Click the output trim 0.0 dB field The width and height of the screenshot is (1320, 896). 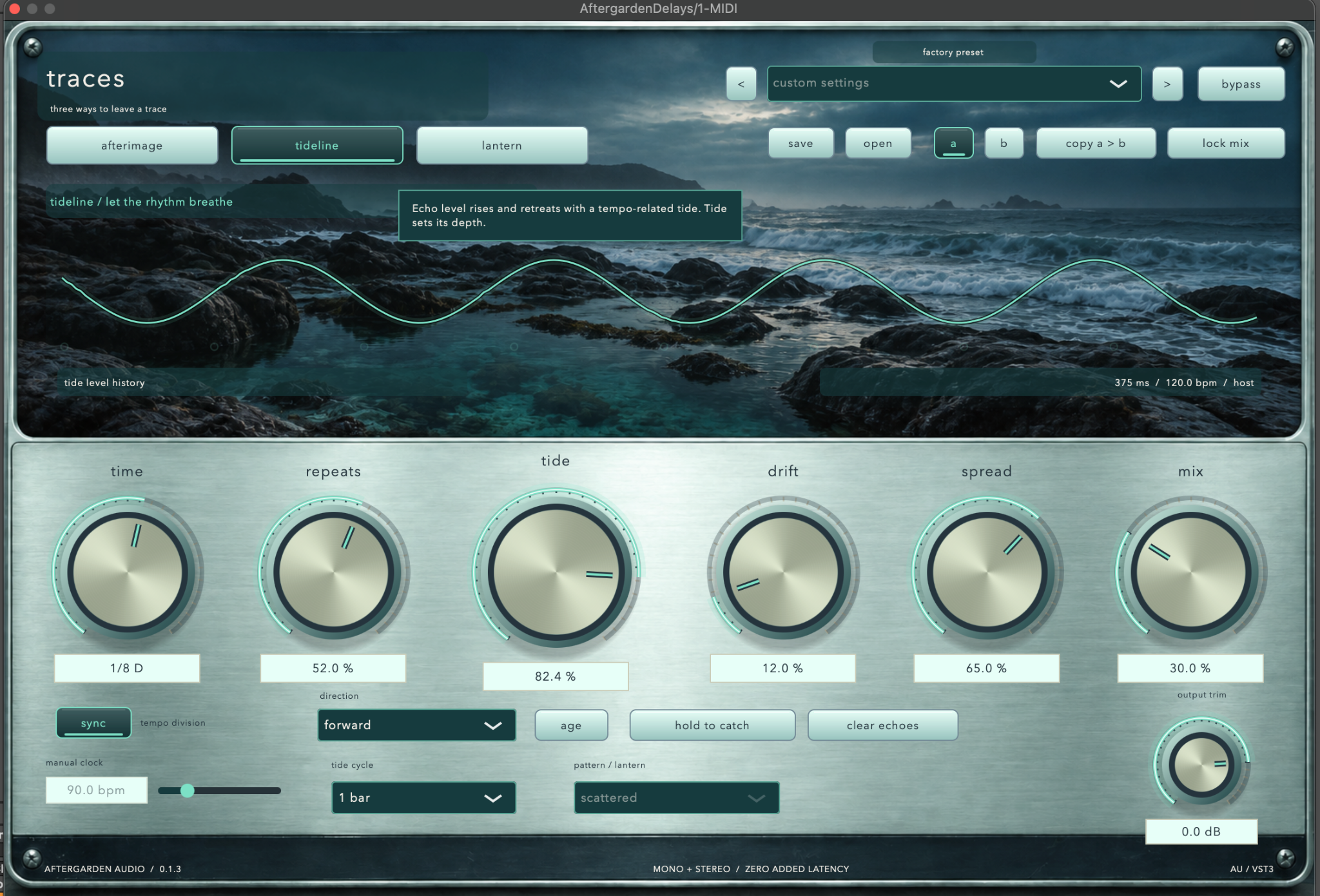[1201, 832]
